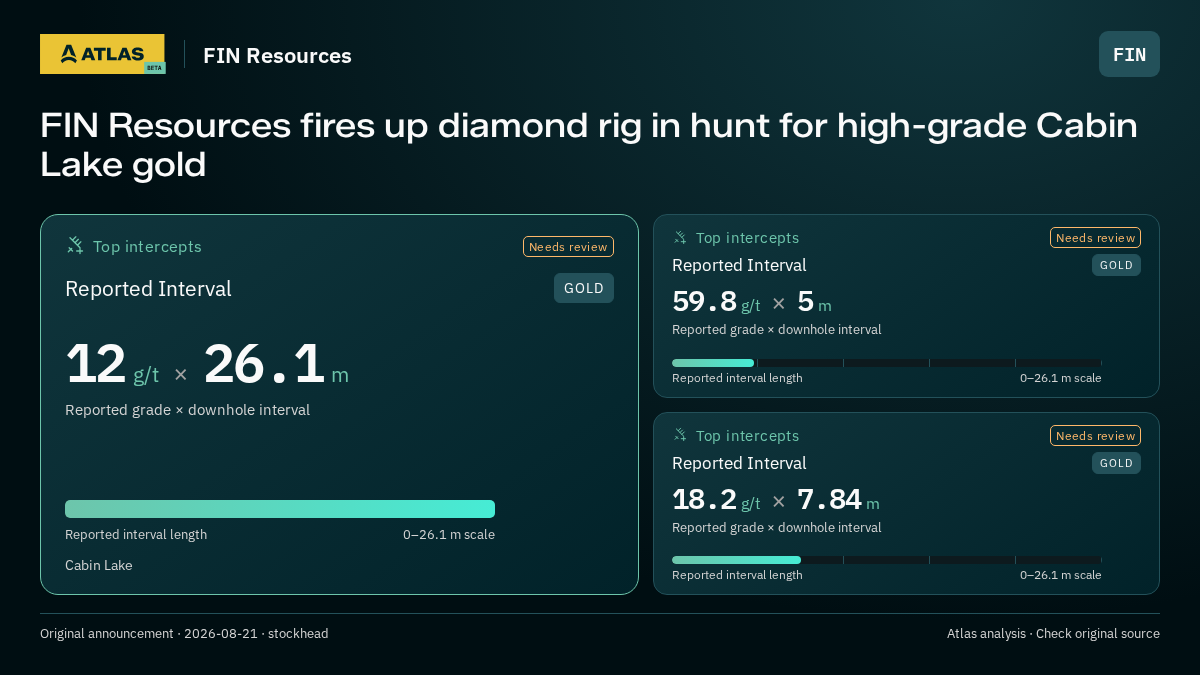Click the drill icon in the 59.8 g/t card

pos(680,238)
